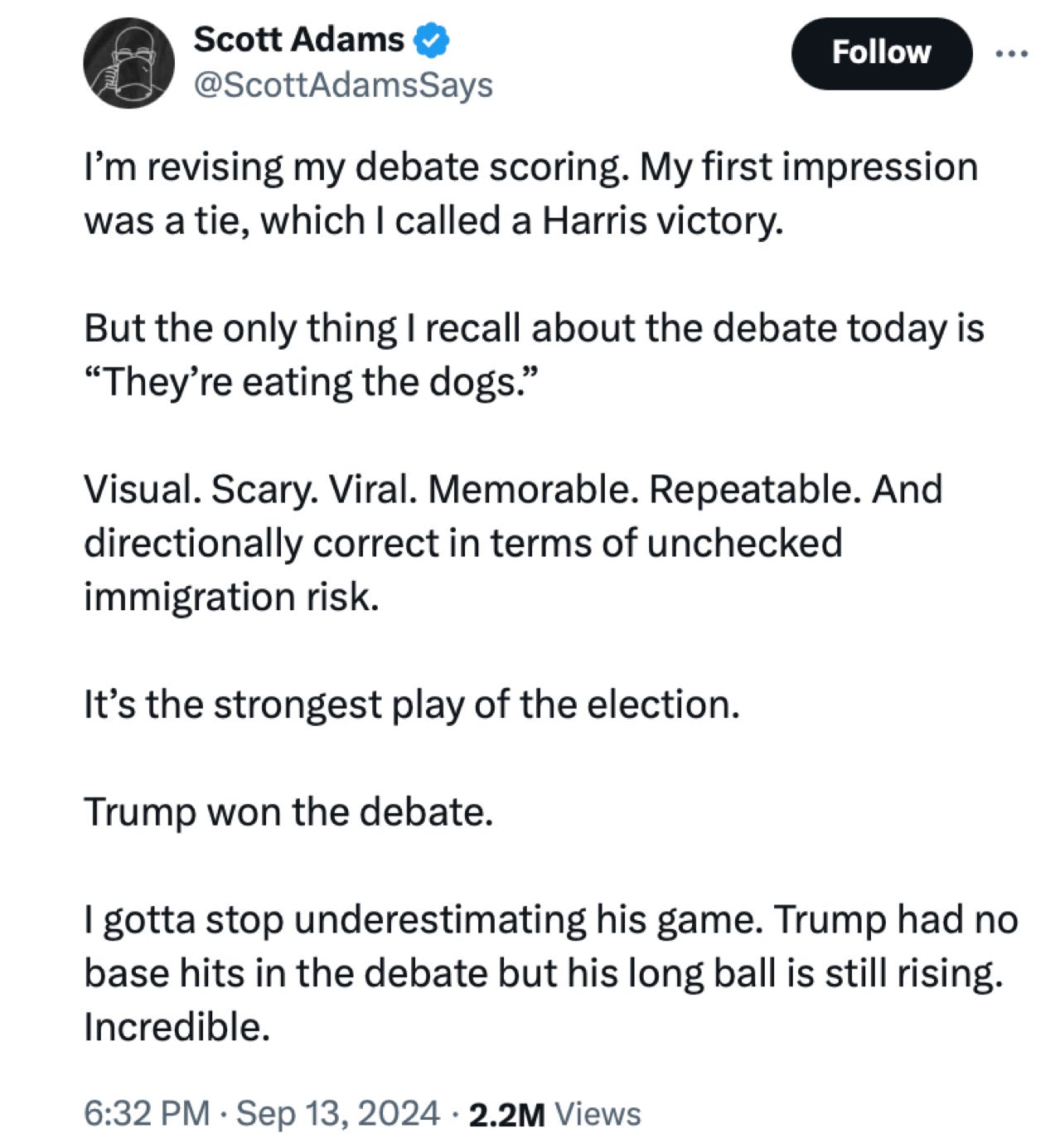Open the Scott Adams display name link
The width and height of the screenshot is (1055, 1148).
298,40
